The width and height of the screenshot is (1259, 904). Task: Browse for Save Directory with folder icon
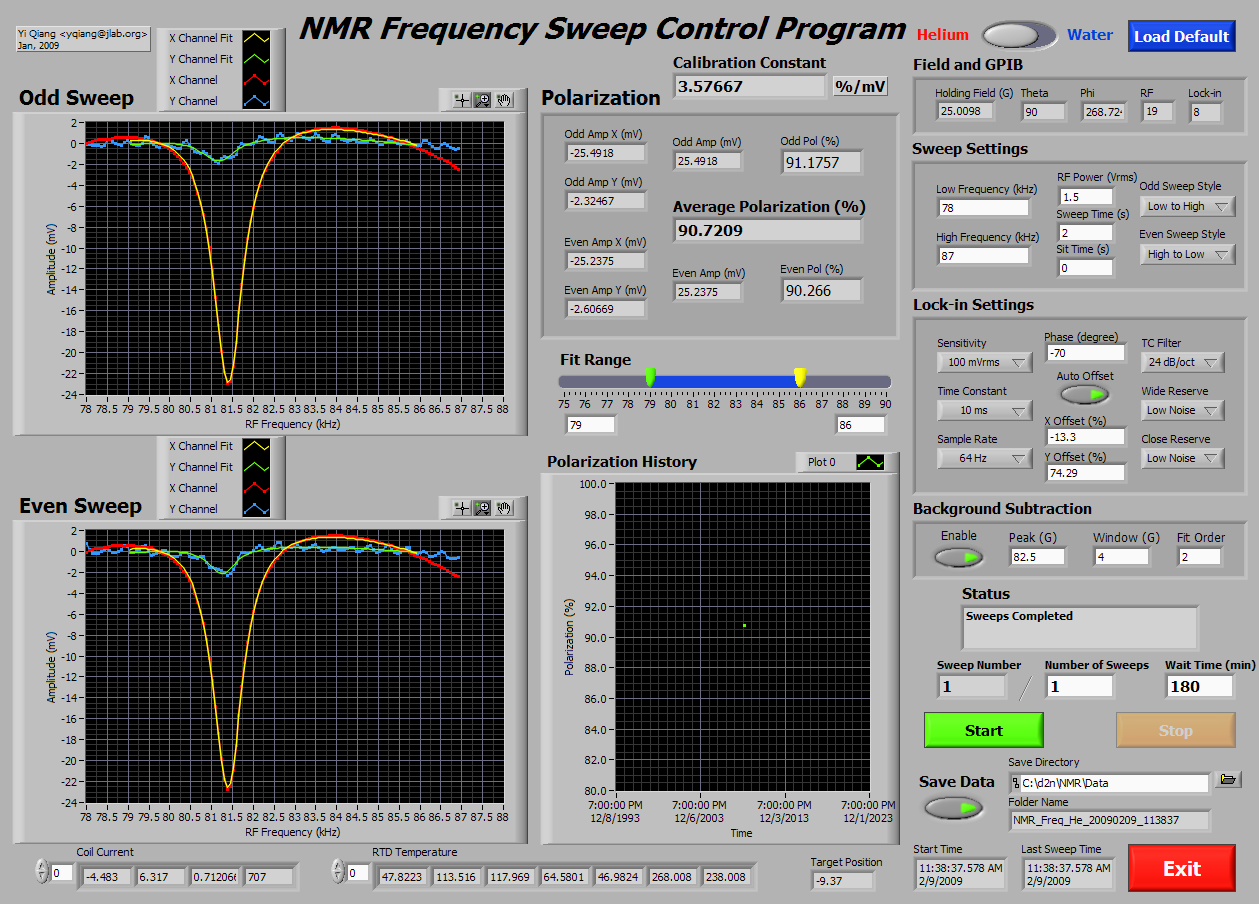tap(1227, 779)
